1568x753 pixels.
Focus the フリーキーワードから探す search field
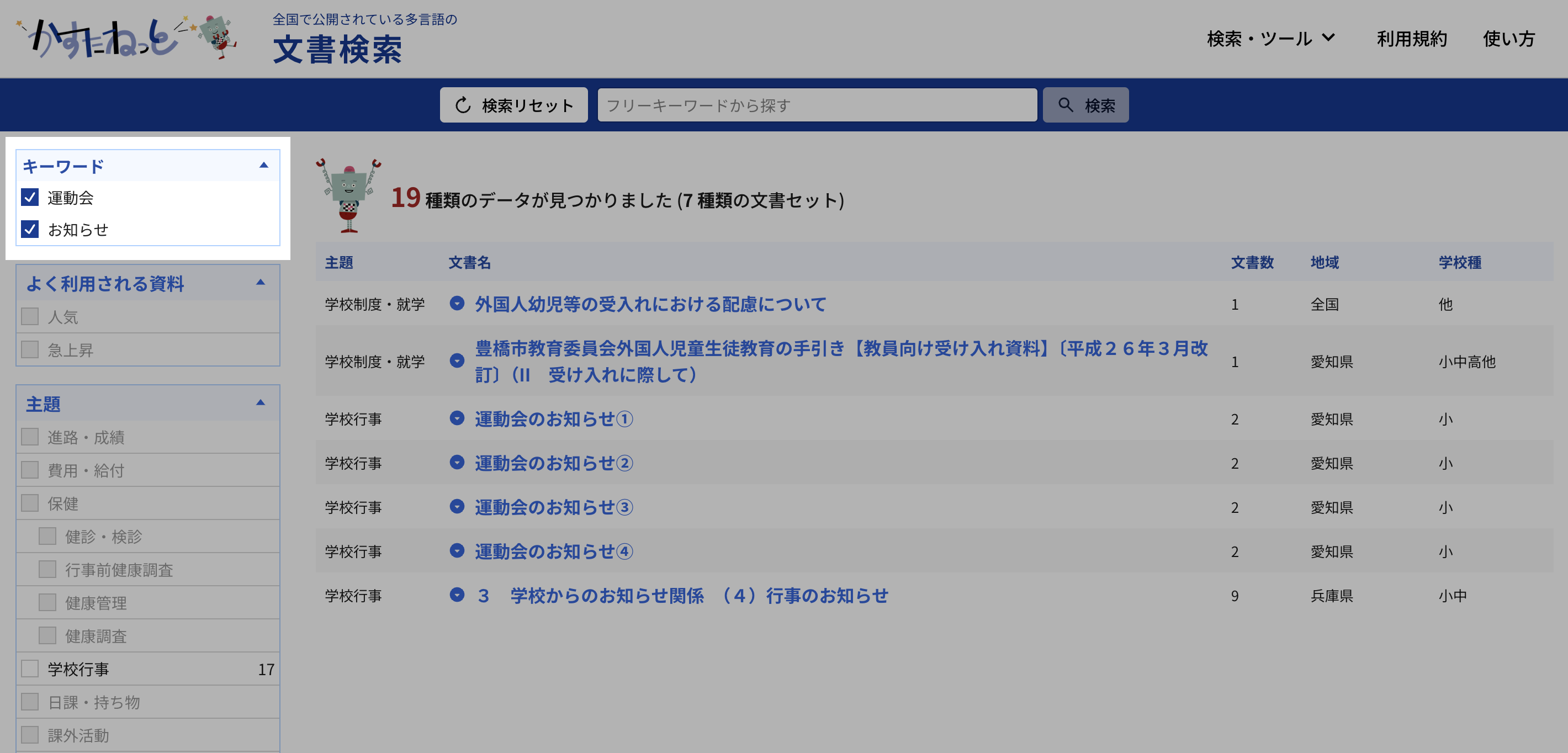coord(817,105)
